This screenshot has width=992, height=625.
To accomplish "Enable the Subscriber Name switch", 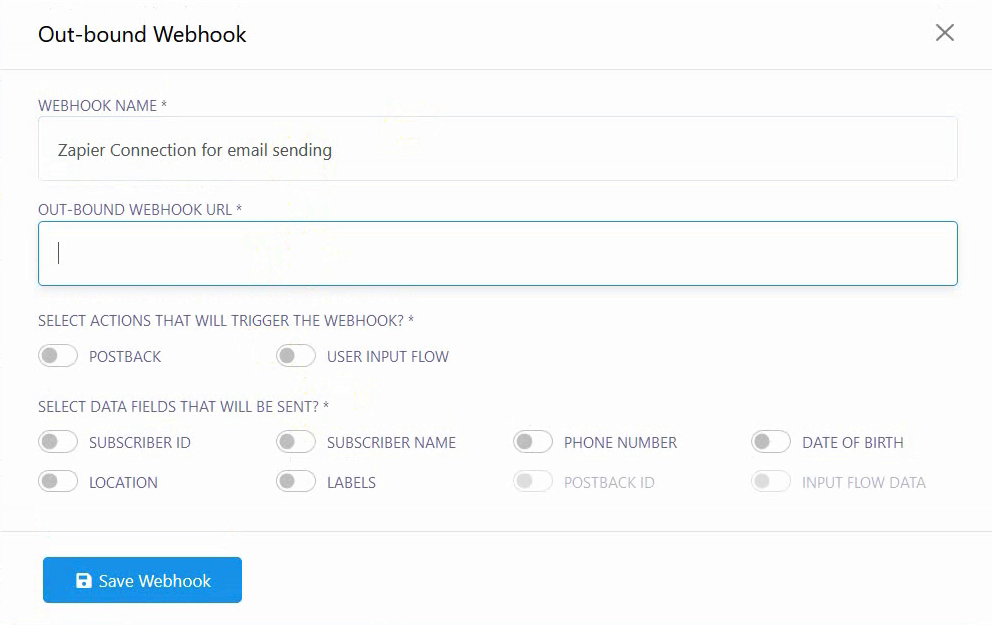I will click(296, 442).
